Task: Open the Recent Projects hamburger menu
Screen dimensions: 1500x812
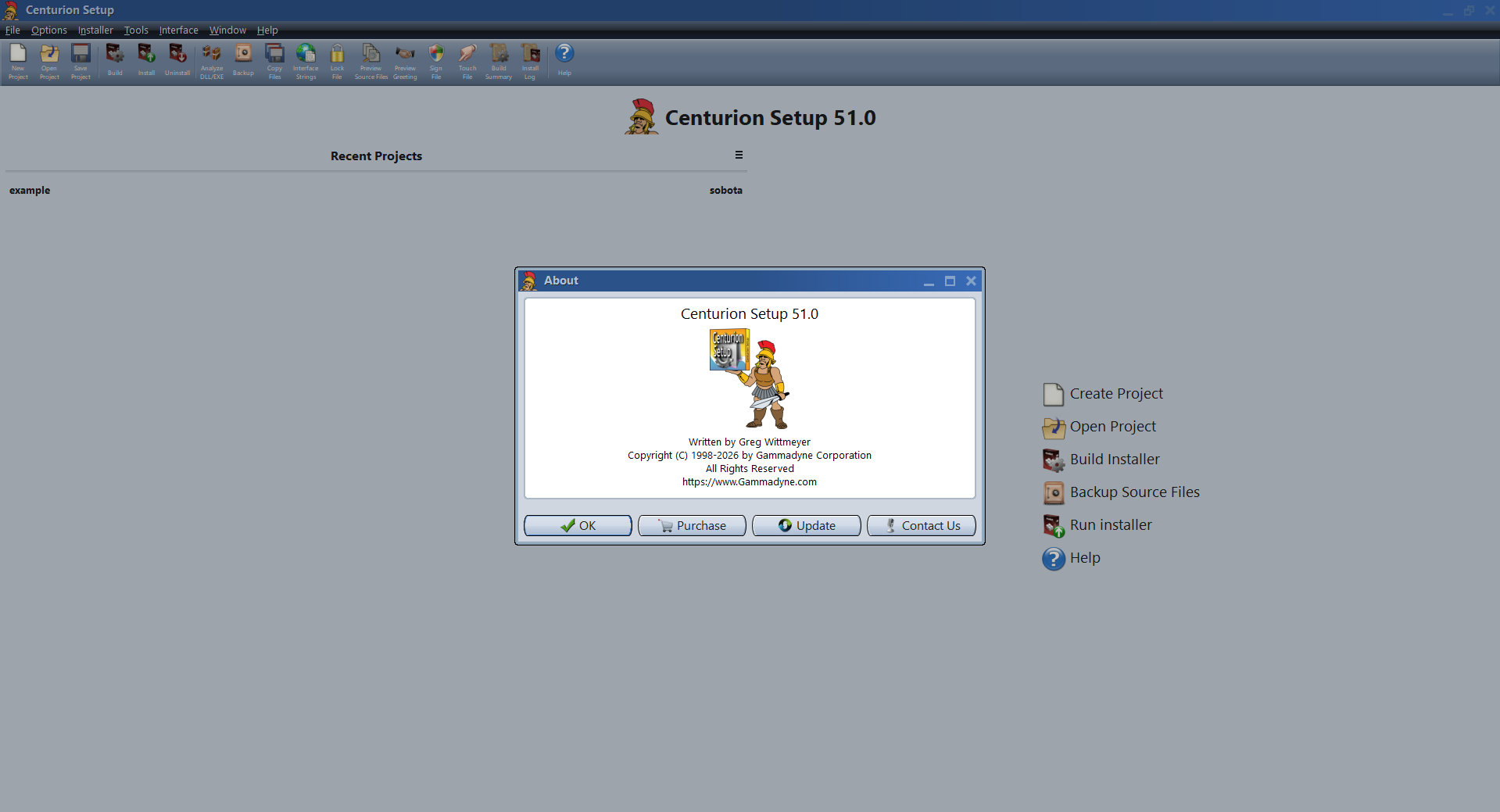Action: pos(739,155)
